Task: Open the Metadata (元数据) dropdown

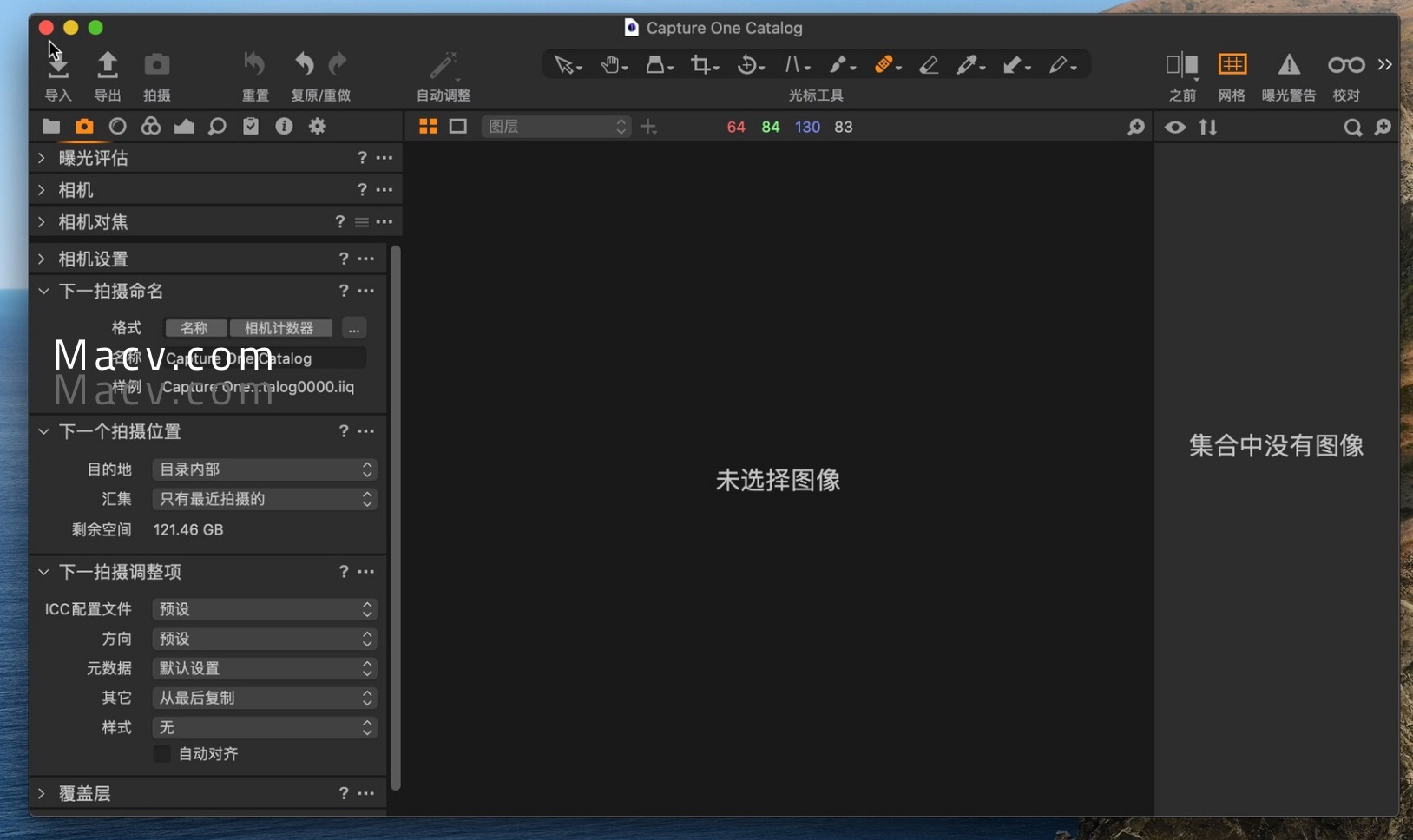Action: [x=265, y=668]
